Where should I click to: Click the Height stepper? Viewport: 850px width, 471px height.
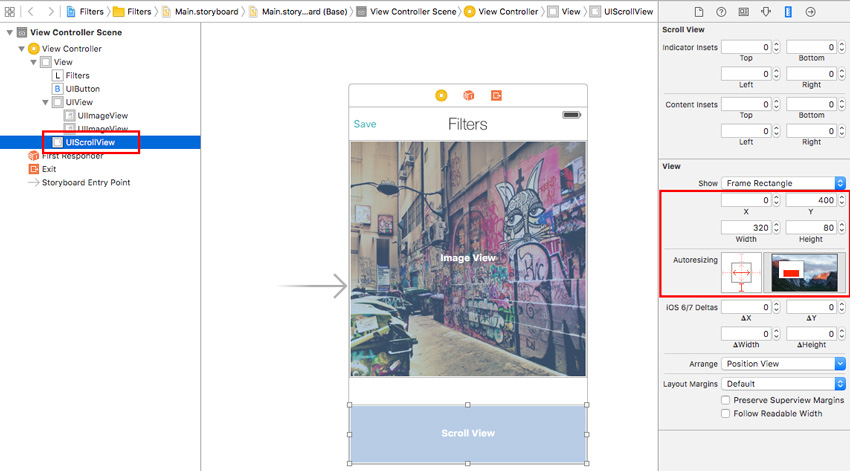tap(842, 228)
